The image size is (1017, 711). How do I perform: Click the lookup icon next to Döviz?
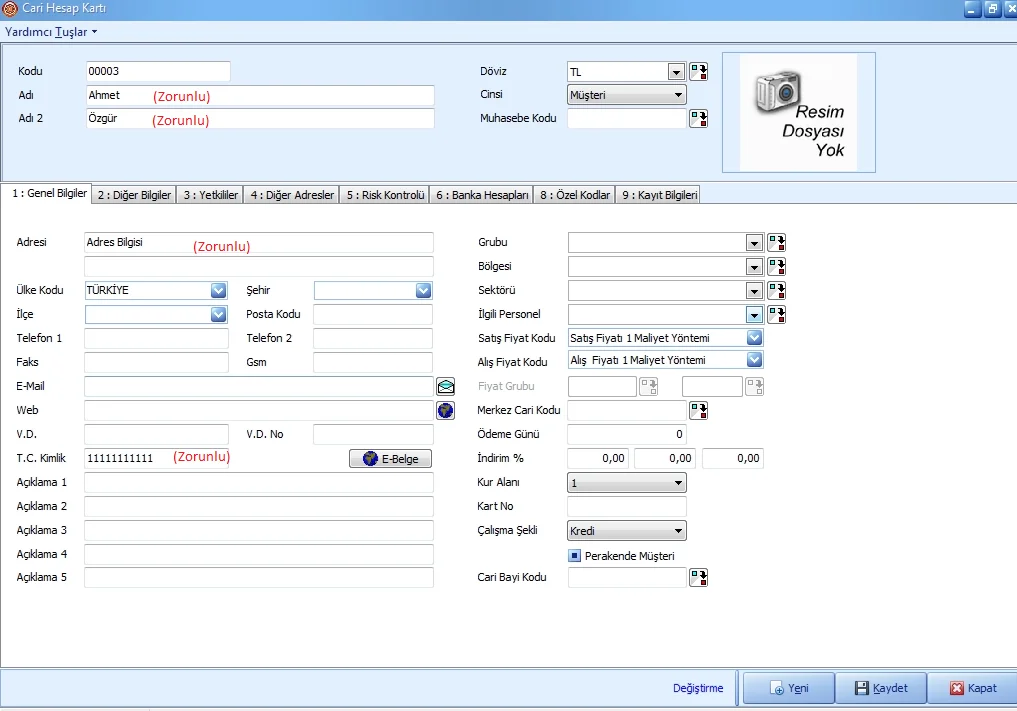[698, 72]
